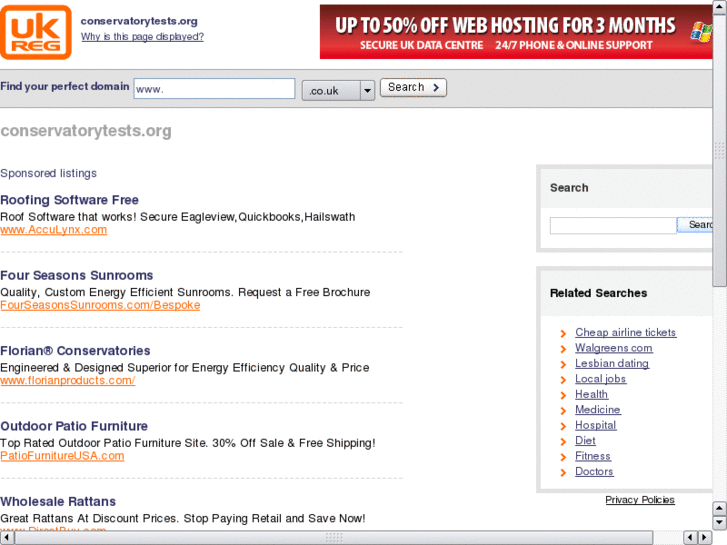The height and width of the screenshot is (545, 727).
Task: Click horizontal scrollbar left arrow
Action: click(x=7, y=537)
